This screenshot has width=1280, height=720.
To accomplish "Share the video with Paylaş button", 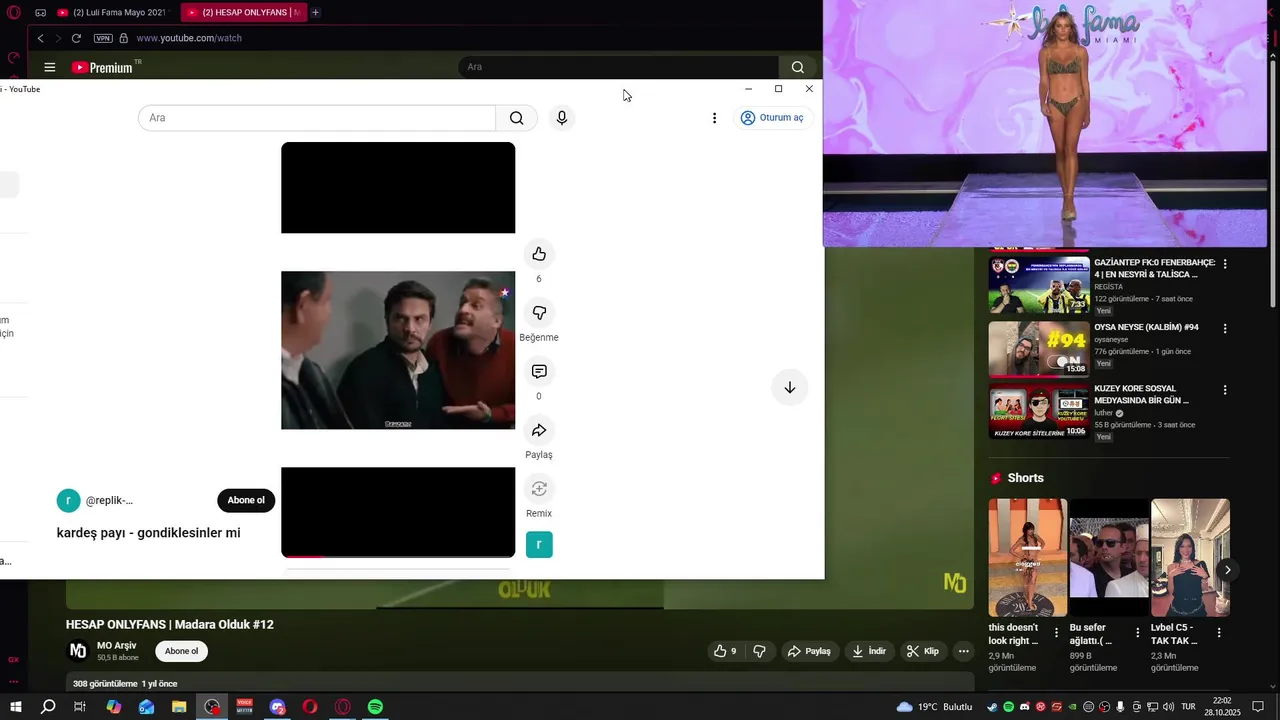I will pyautogui.click(x=809, y=651).
